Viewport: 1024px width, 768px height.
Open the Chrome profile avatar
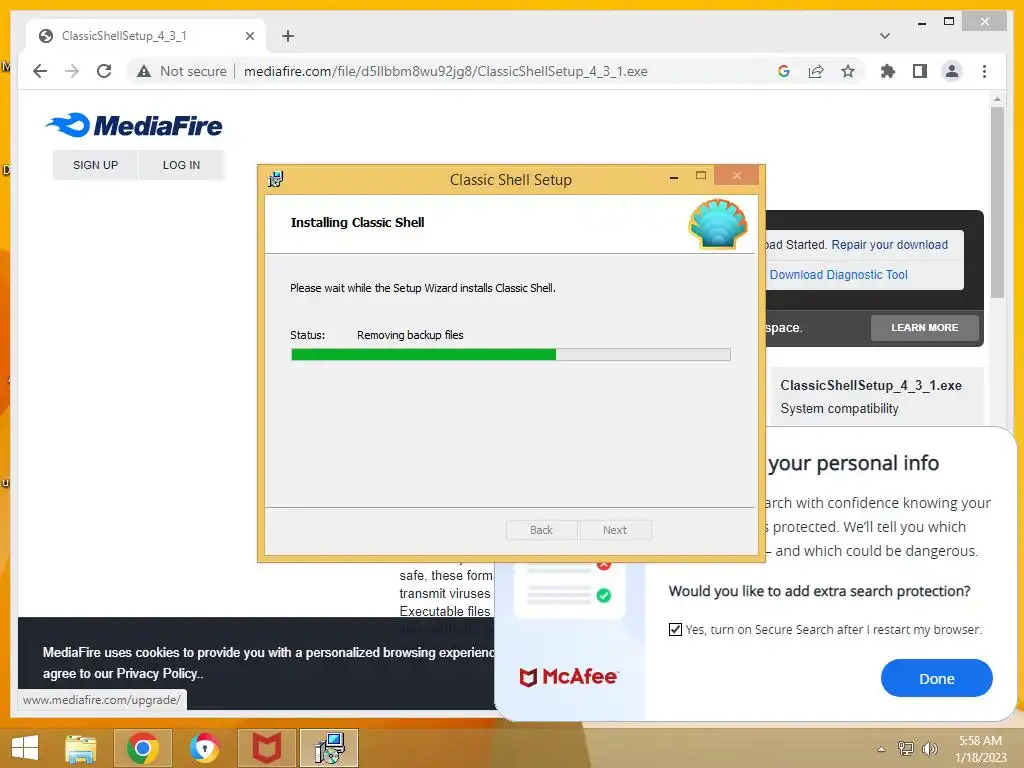pos(952,71)
